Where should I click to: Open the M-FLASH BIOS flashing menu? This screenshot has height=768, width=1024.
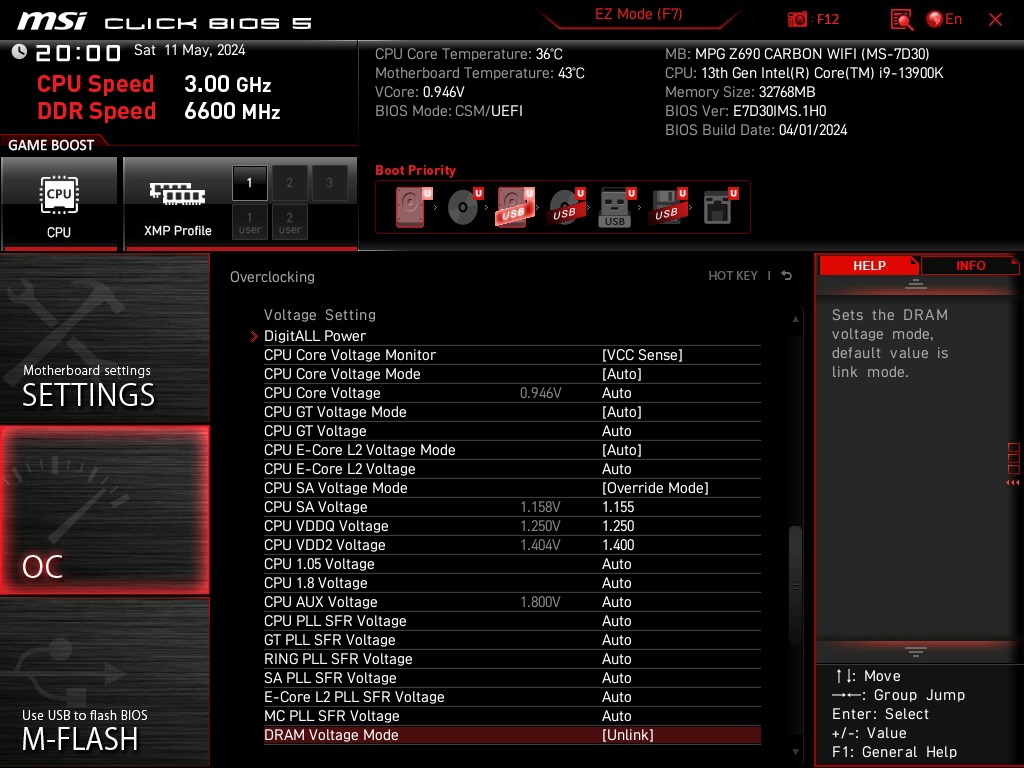[104, 682]
